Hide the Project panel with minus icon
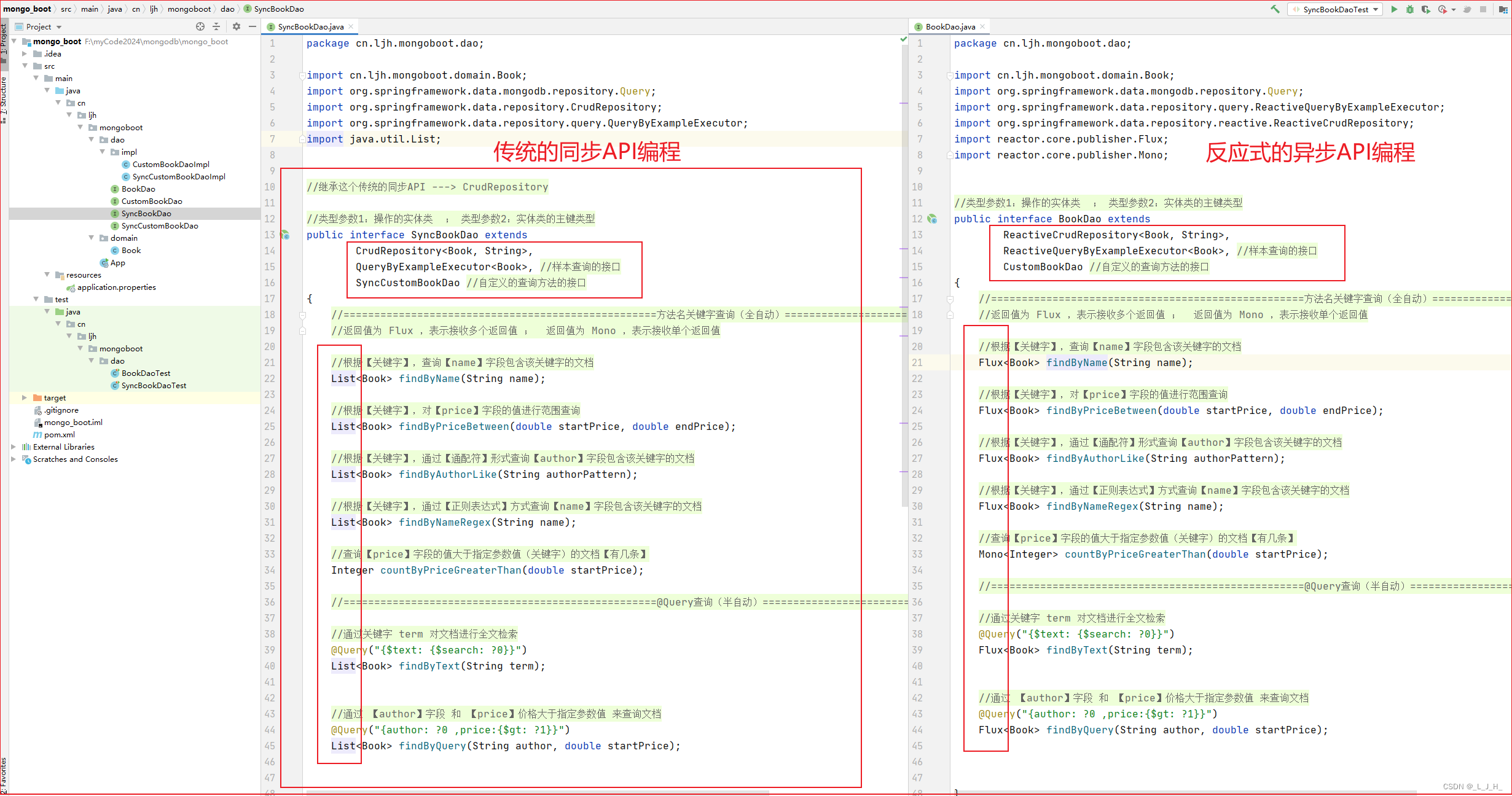 [x=252, y=26]
